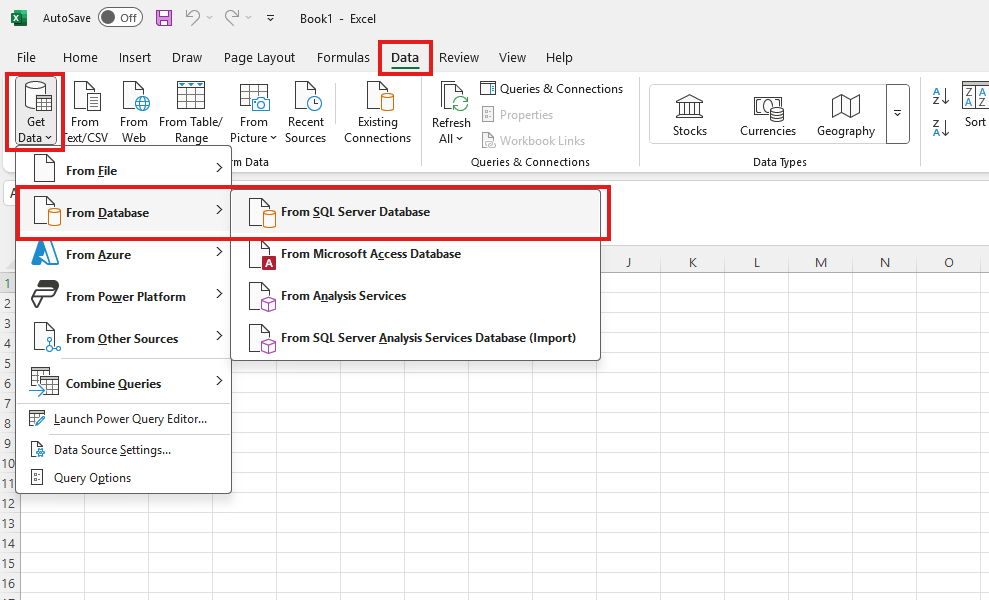
Task: Open the File tab
Action: [x=26, y=57]
